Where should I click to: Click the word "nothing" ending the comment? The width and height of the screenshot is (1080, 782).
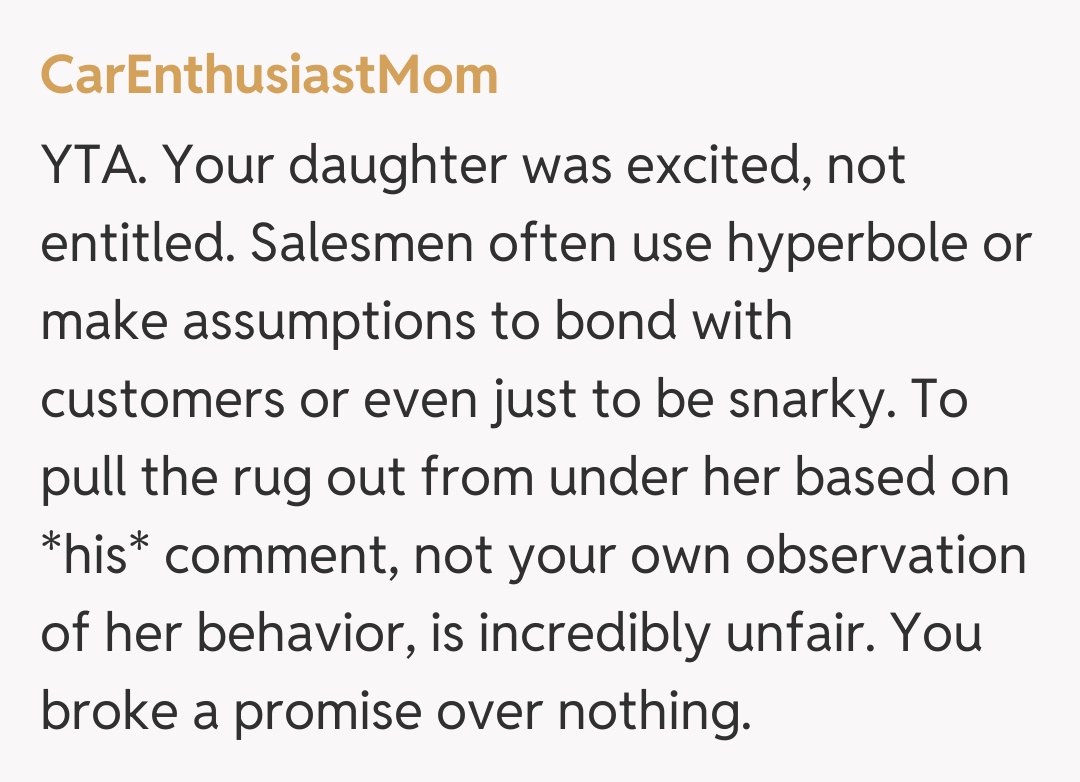click(652, 713)
